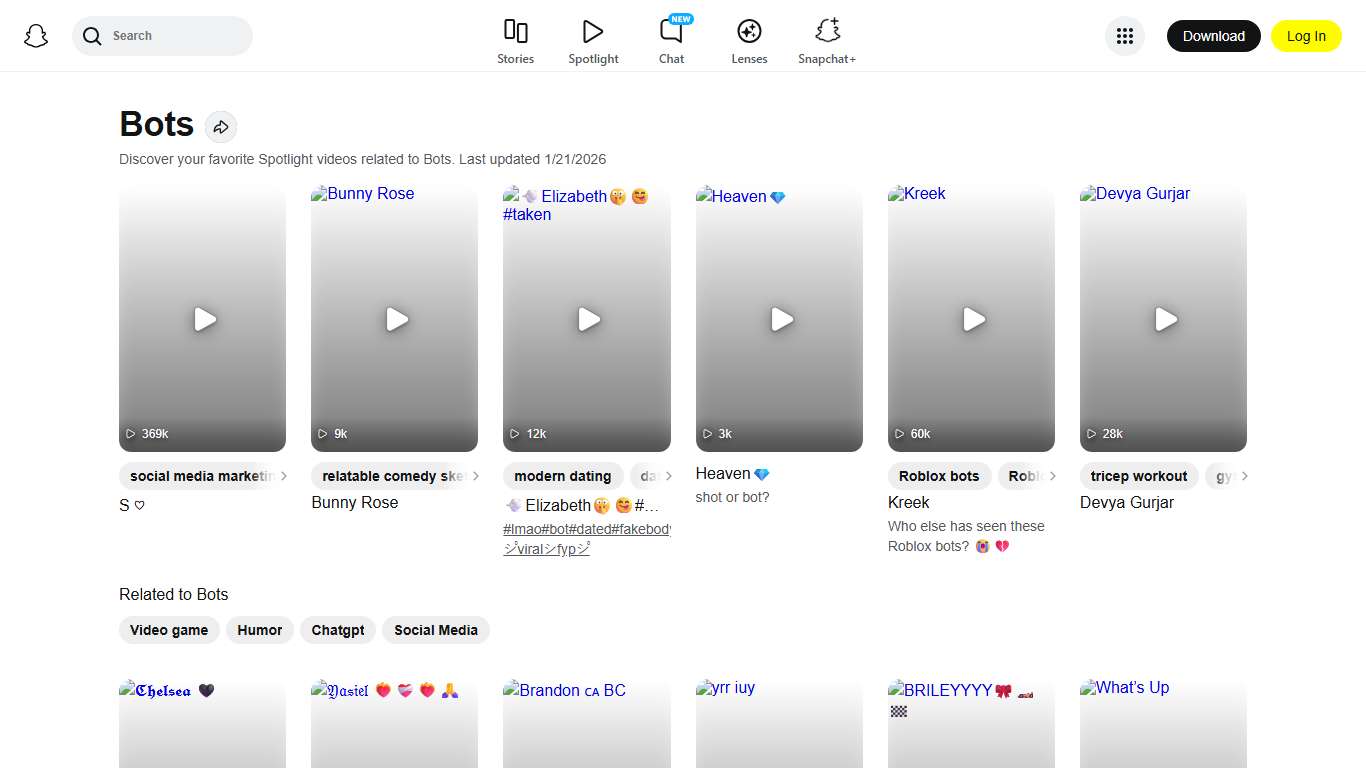
Task: Expand tags next to relatable comedy sketches
Action: pyautogui.click(x=474, y=476)
